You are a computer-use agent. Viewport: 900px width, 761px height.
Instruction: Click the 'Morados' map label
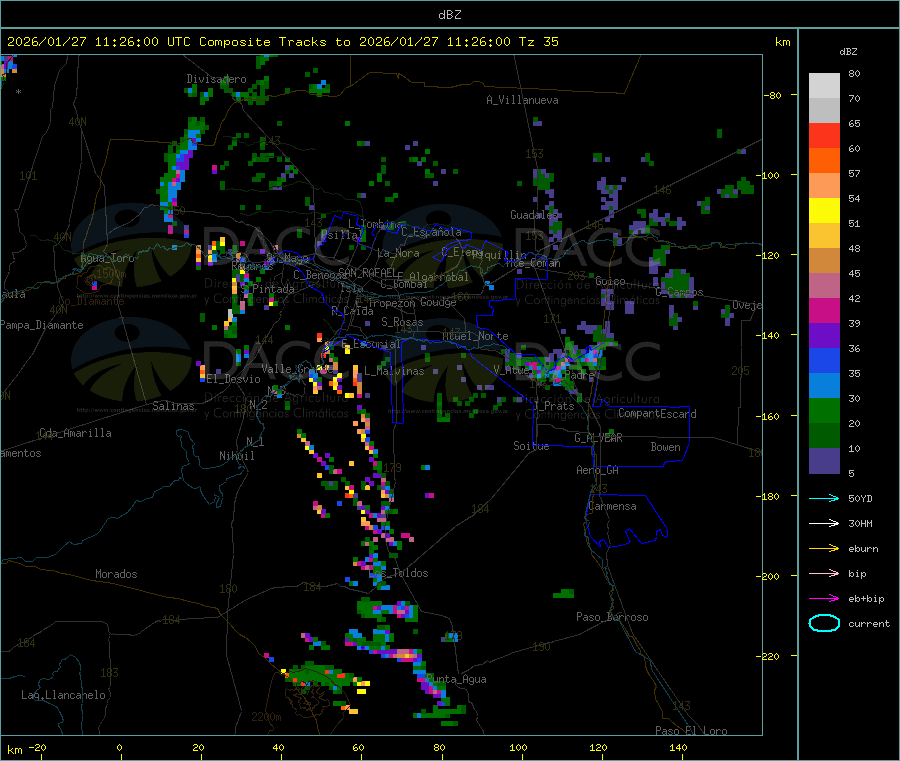[116, 574]
